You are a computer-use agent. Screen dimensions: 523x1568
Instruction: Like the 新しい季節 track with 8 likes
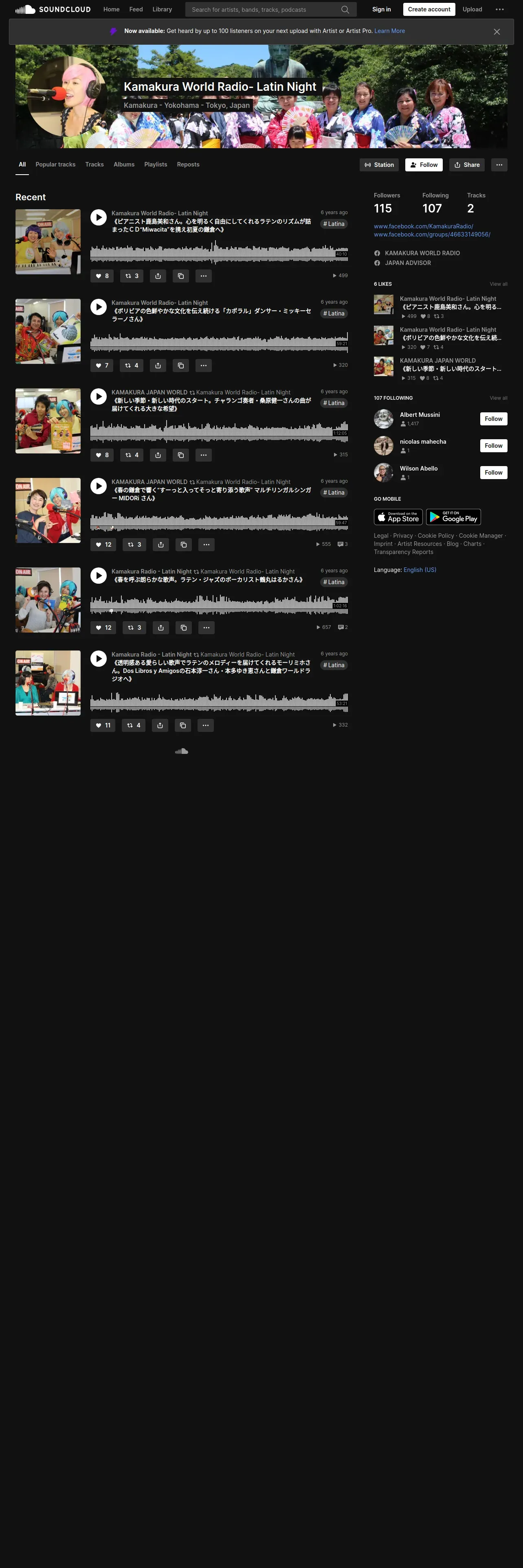(102, 455)
